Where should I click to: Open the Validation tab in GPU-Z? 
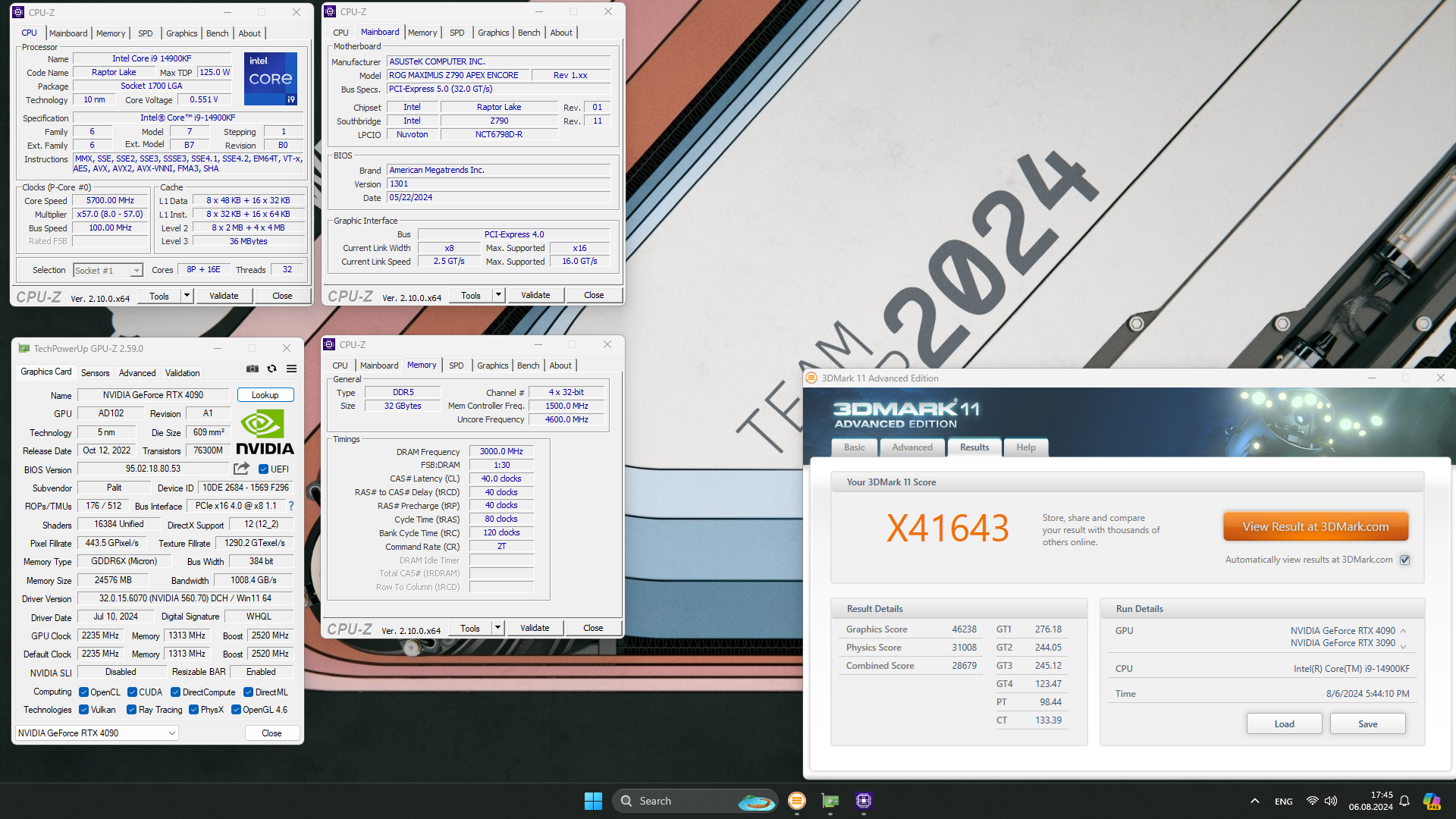click(183, 373)
